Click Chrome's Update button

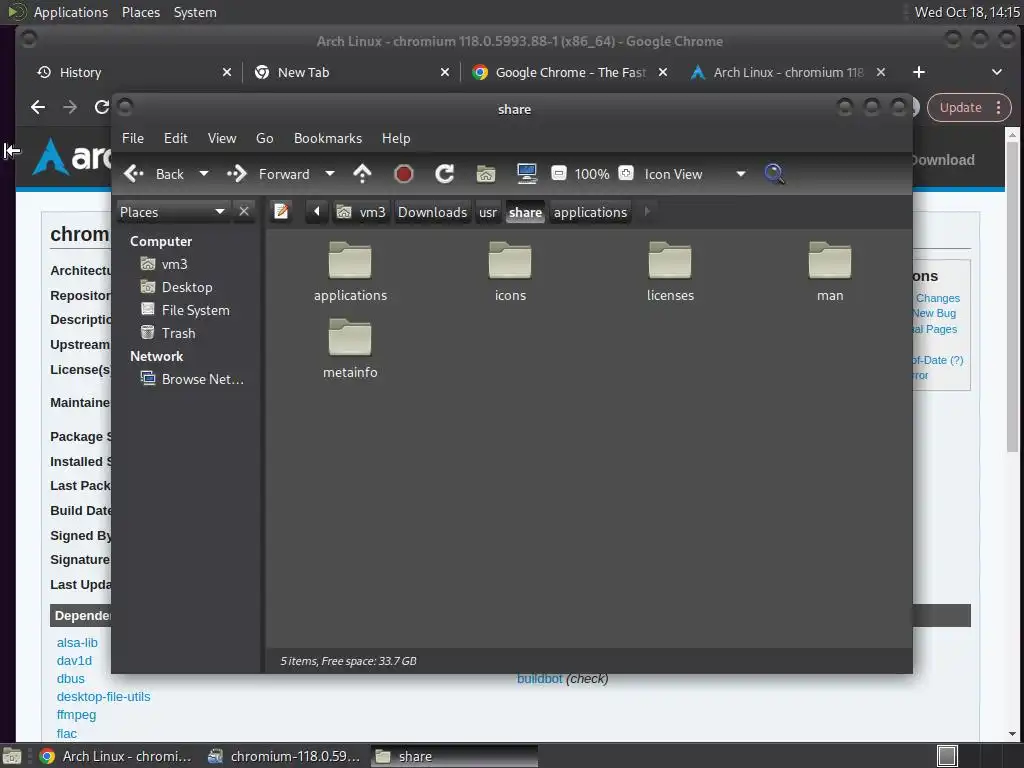click(968, 108)
